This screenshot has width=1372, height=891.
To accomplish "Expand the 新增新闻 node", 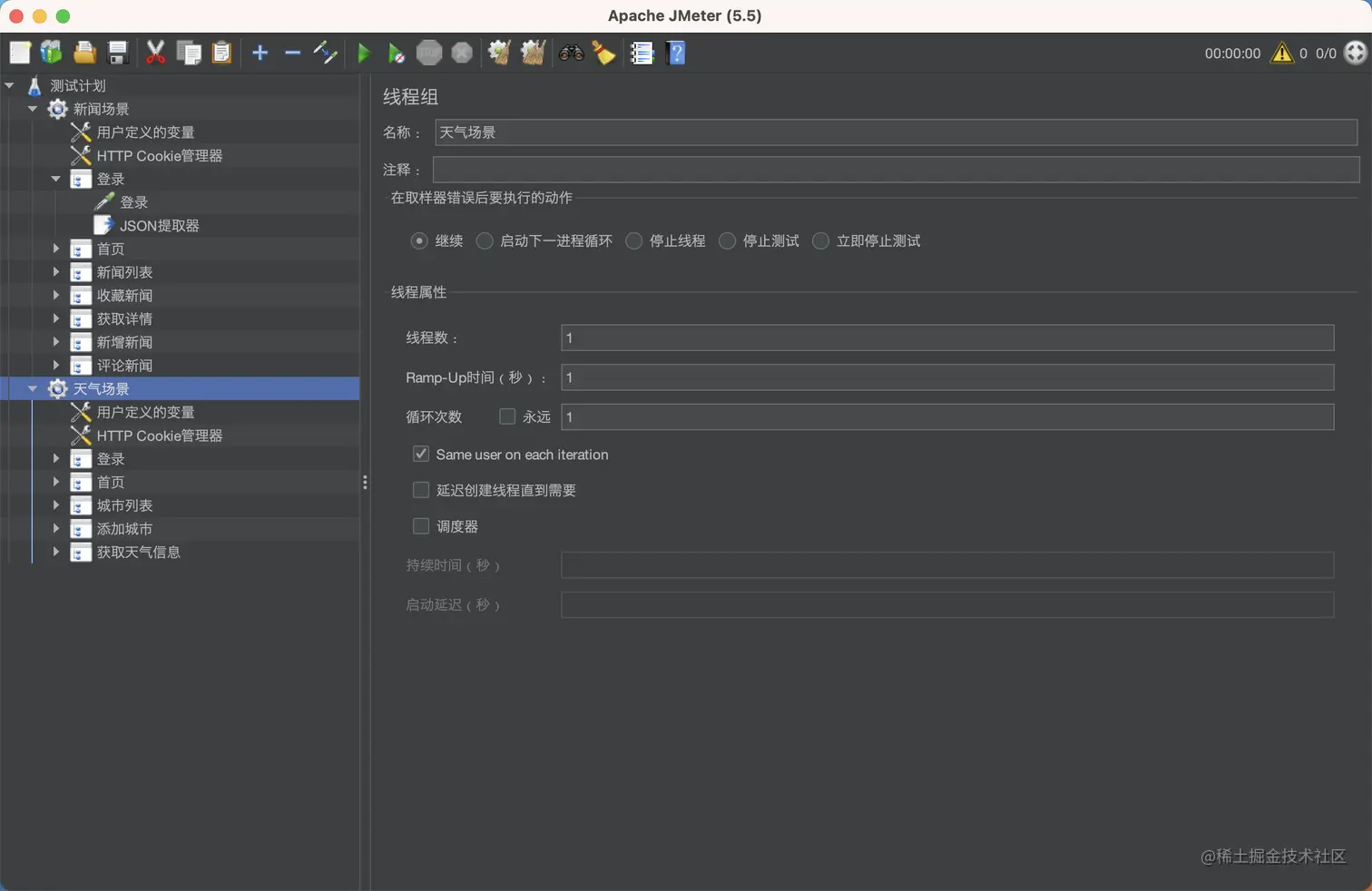I will click(x=56, y=342).
